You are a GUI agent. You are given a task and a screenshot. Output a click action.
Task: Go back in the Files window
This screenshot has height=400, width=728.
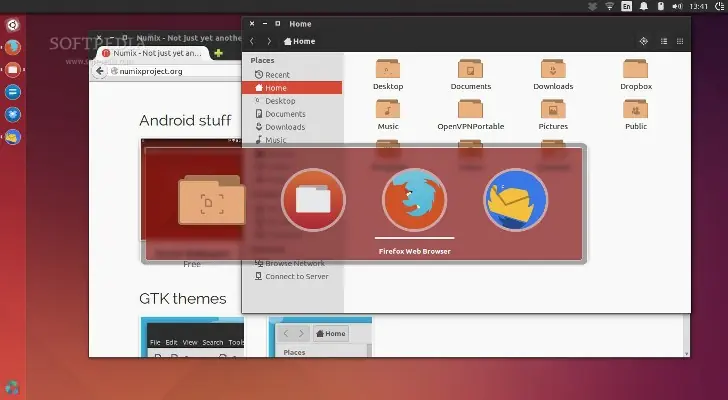pos(252,41)
